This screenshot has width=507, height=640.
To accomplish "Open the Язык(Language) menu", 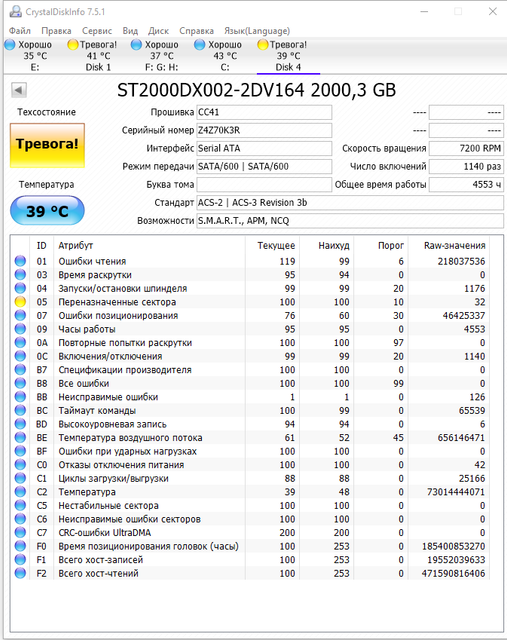I will pyautogui.click(x=257, y=31).
